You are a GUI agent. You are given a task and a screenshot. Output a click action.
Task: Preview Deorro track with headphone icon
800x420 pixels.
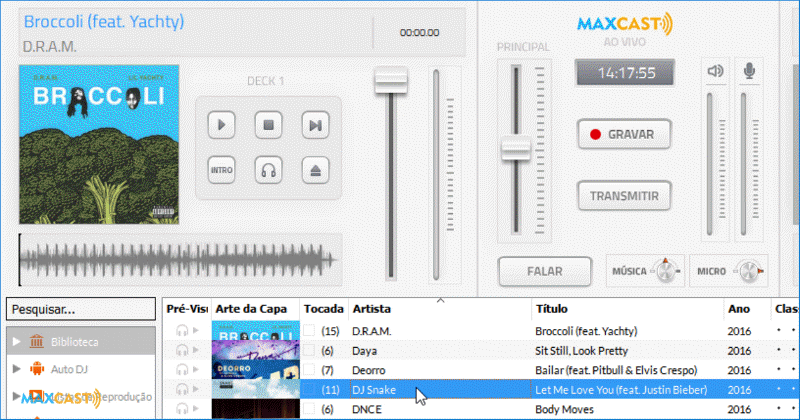click(182, 369)
